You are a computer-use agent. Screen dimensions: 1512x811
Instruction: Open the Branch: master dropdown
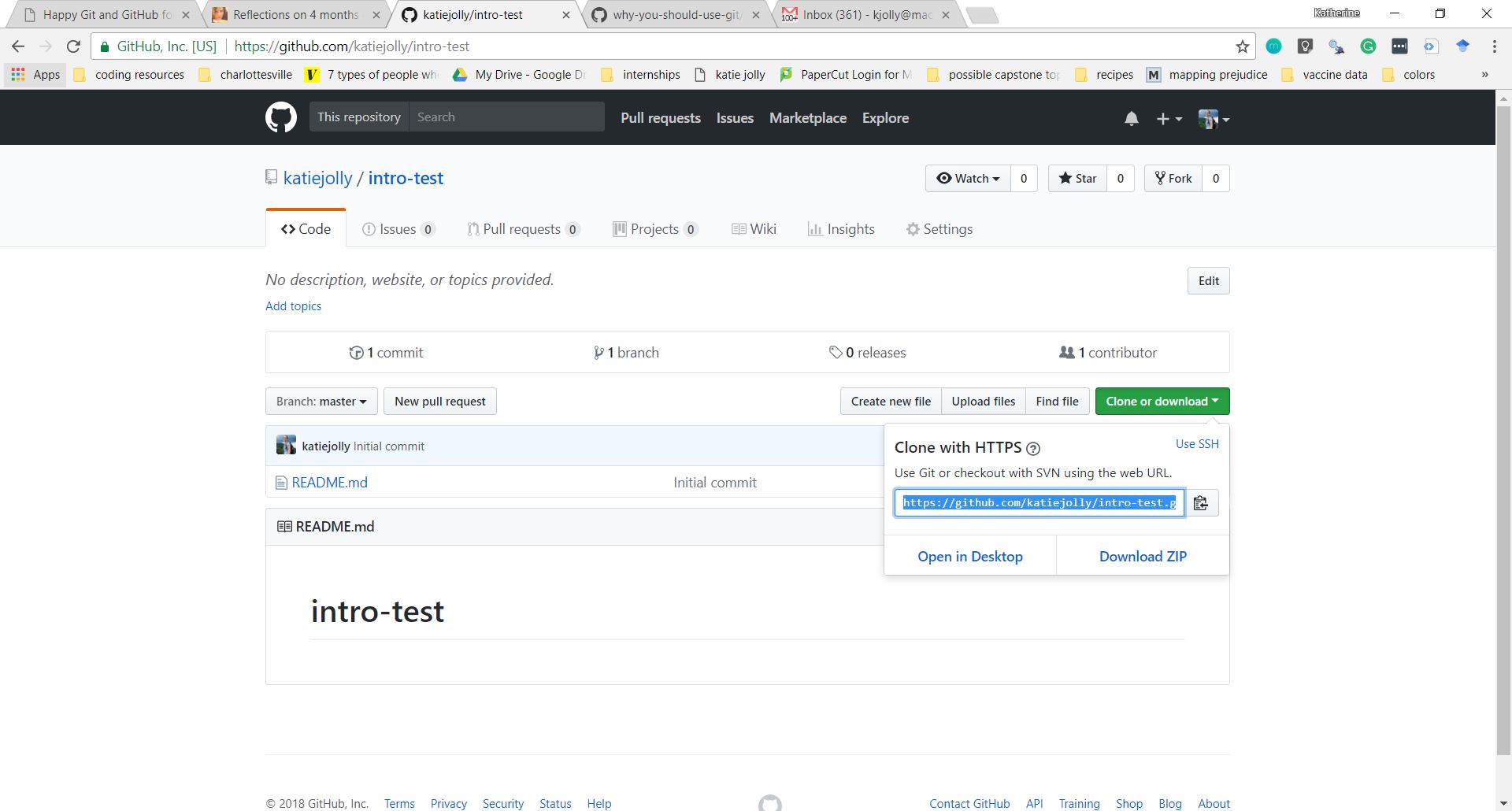coord(321,402)
